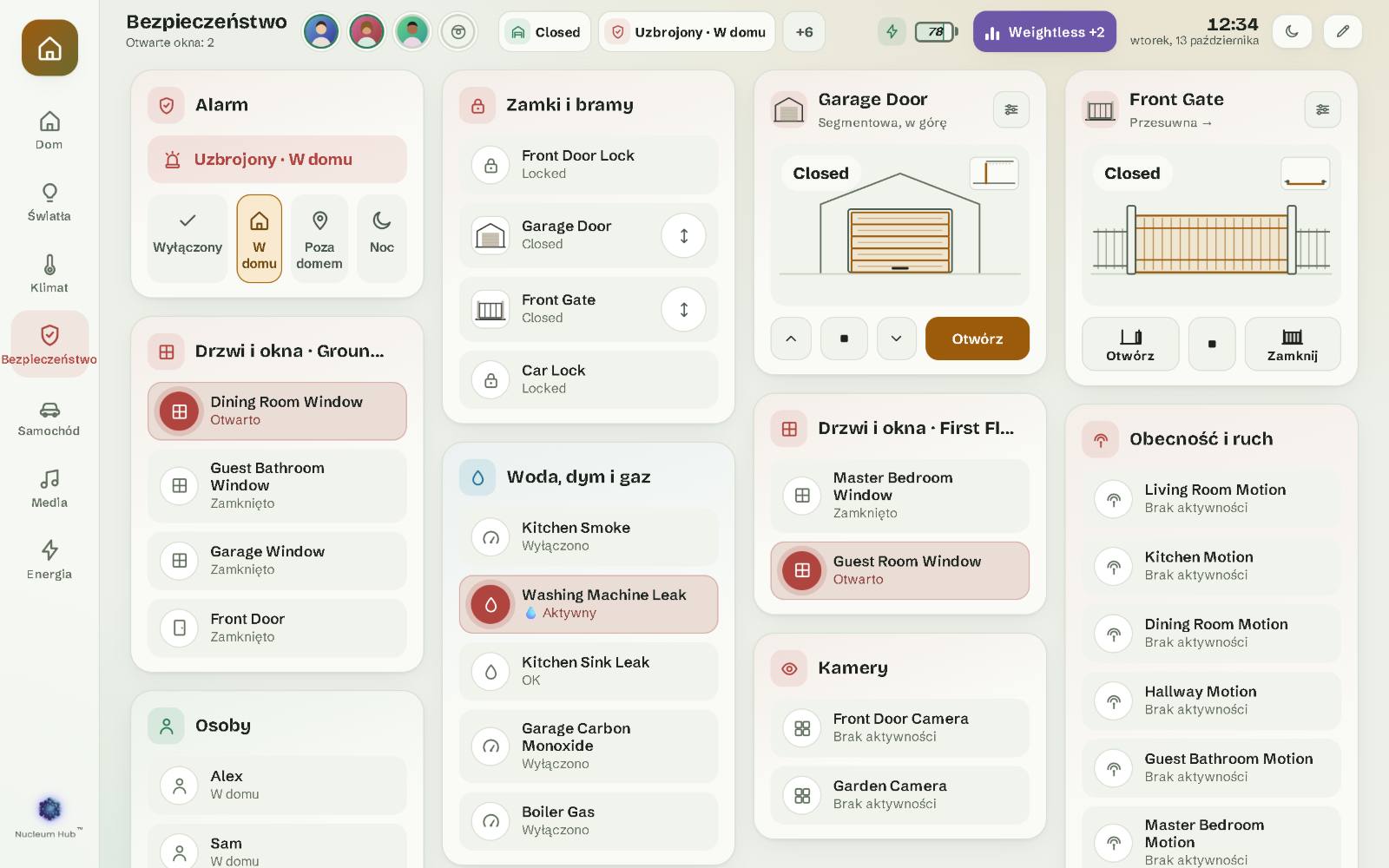Image resolution: width=1389 pixels, height=868 pixels.
Task: Click the green lightning energy icon in the header
Action: (892, 32)
